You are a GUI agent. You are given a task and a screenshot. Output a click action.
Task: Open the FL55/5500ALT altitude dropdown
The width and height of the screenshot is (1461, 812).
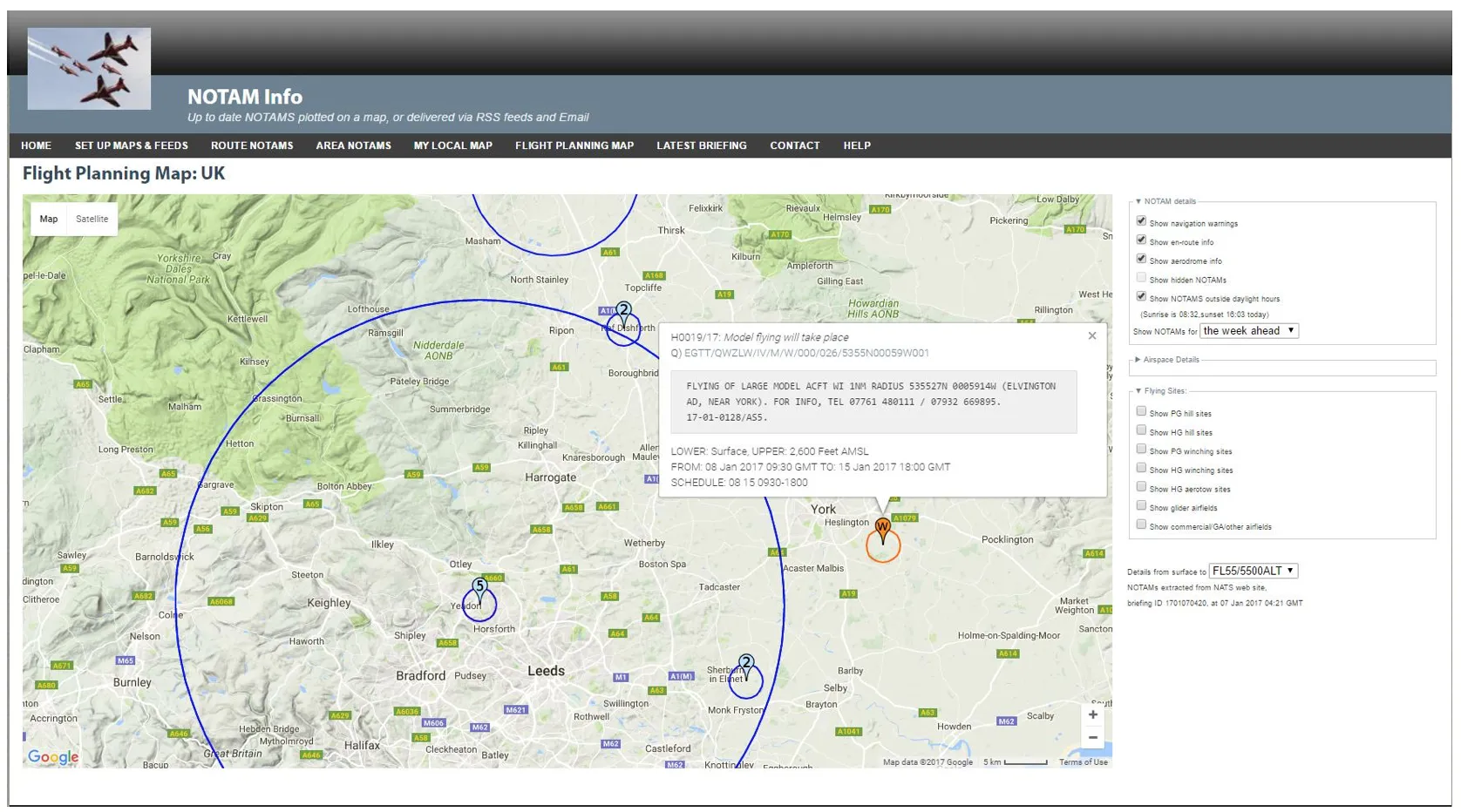click(x=1254, y=572)
